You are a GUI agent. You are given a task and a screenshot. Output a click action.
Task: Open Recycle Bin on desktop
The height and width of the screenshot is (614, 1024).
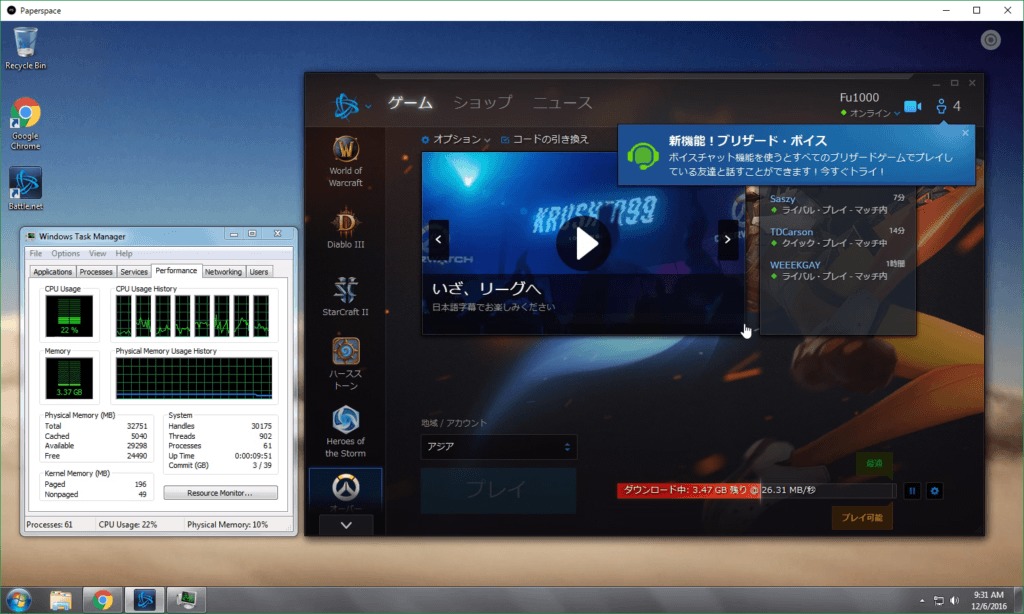pyautogui.click(x=25, y=48)
